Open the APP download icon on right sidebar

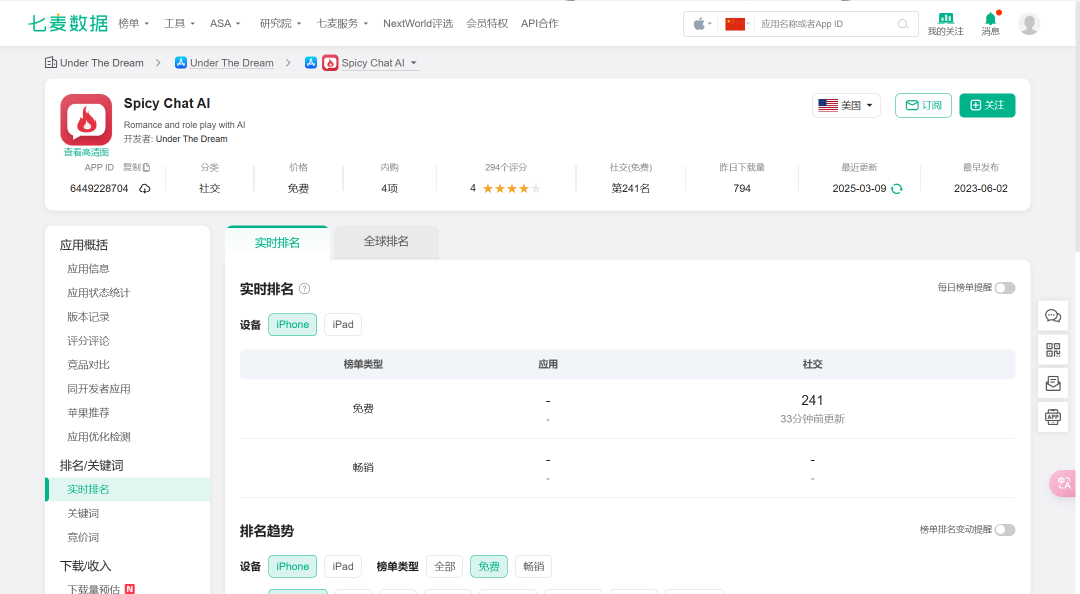(x=1053, y=417)
